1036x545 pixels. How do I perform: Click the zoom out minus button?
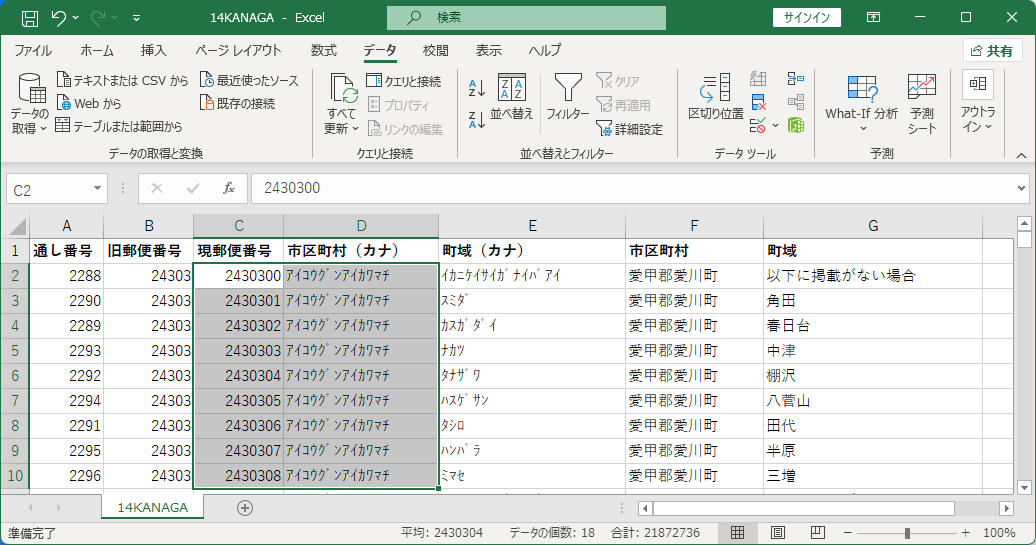point(848,532)
